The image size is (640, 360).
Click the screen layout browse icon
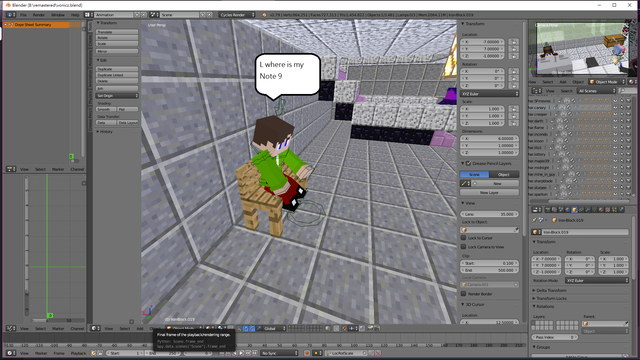(x=89, y=15)
